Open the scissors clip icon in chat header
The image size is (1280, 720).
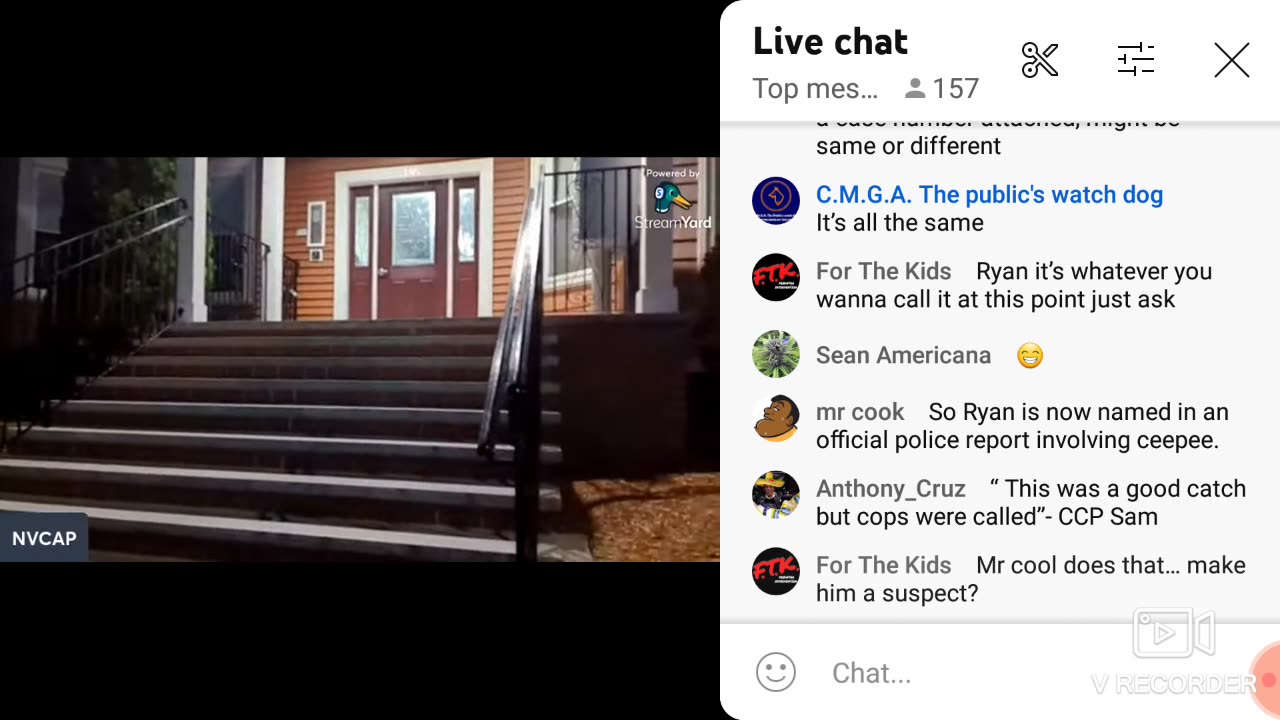point(1040,60)
